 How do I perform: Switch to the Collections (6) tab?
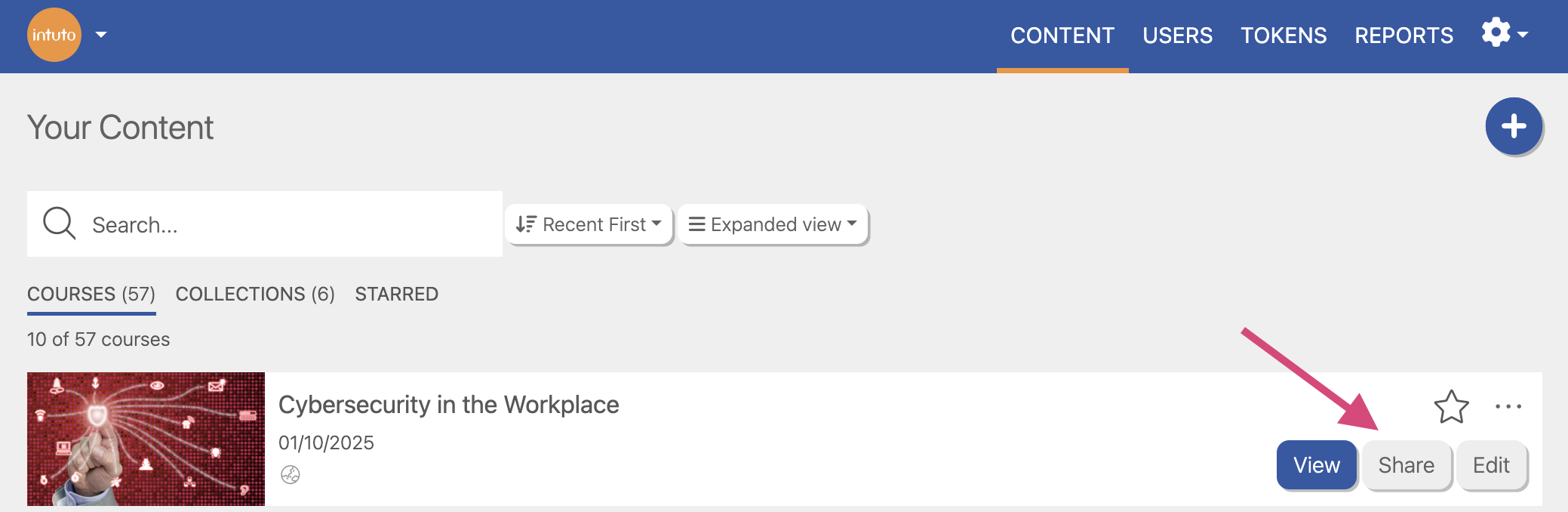point(255,294)
